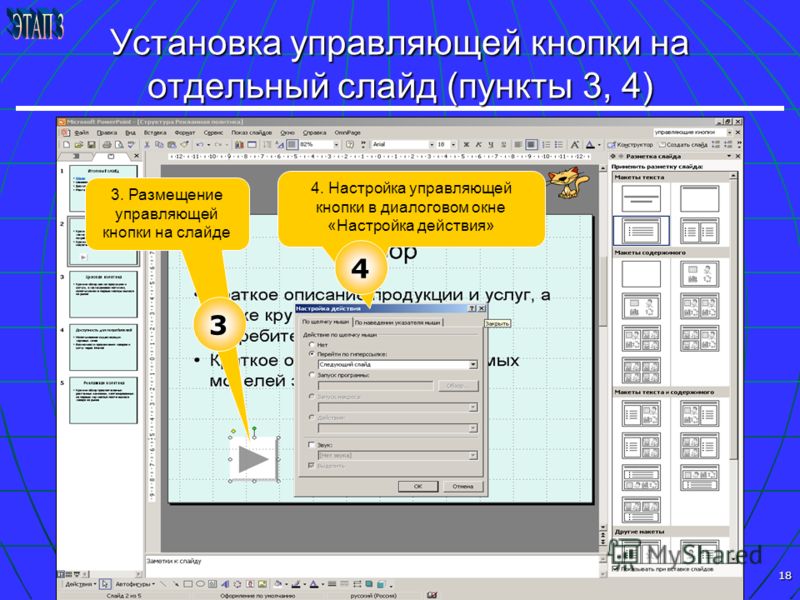Click the Help question icon in toolbar
This screenshot has height=600, width=800.
[350, 145]
